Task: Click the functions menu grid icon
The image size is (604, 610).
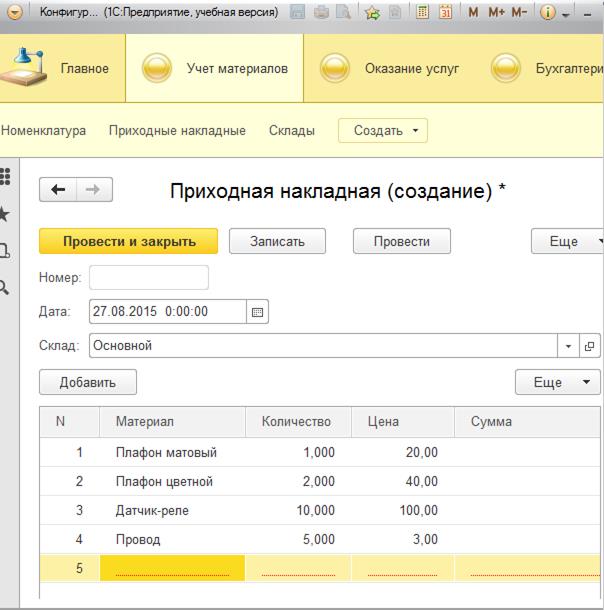Action: tap(5, 177)
